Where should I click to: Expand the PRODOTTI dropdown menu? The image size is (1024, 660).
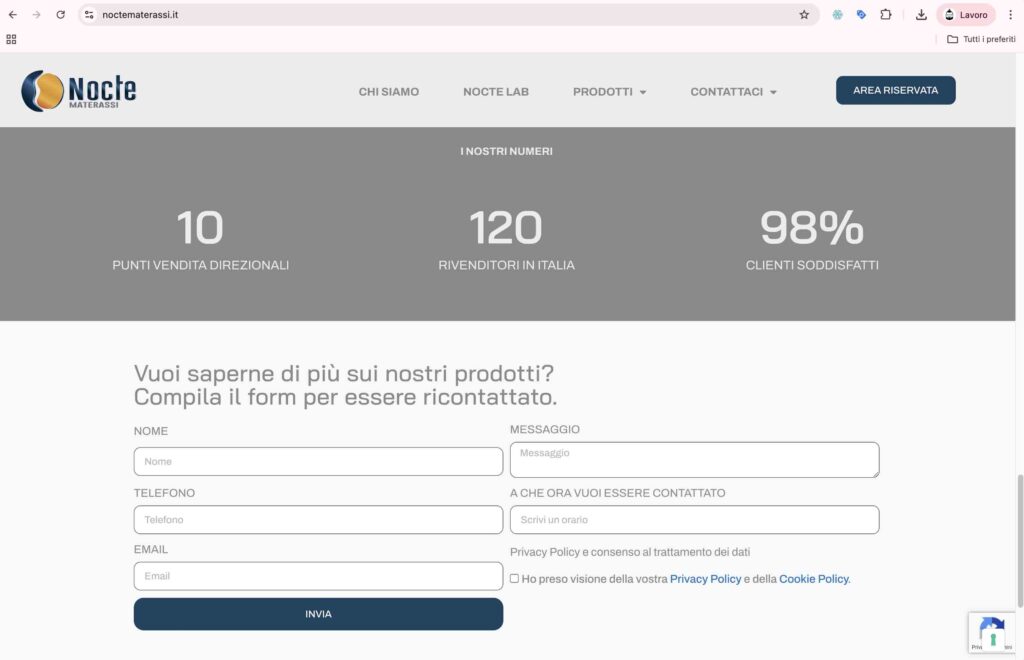click(609, 92)
